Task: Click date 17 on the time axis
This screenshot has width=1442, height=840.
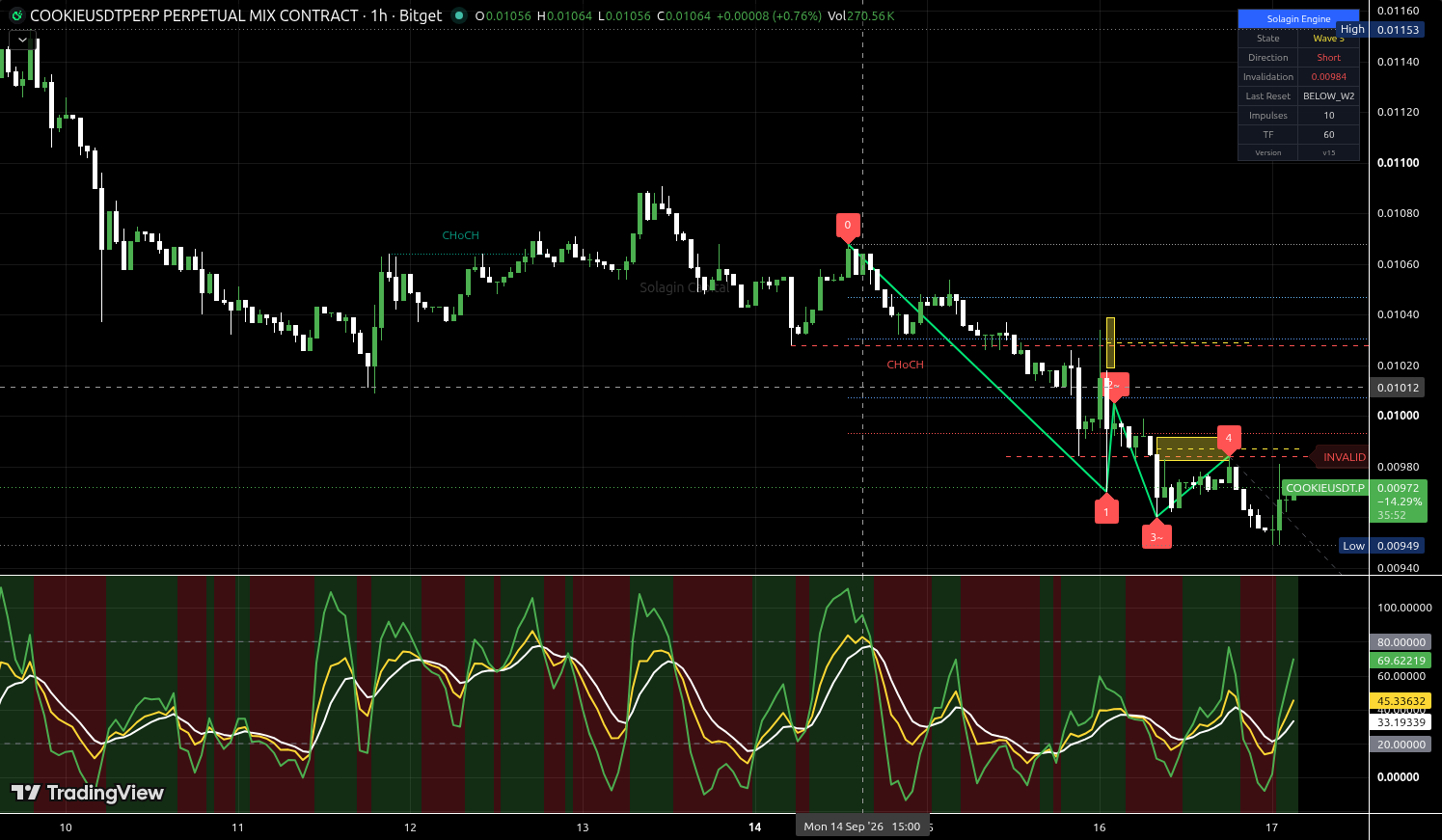Action: (x=1271, y=827)
